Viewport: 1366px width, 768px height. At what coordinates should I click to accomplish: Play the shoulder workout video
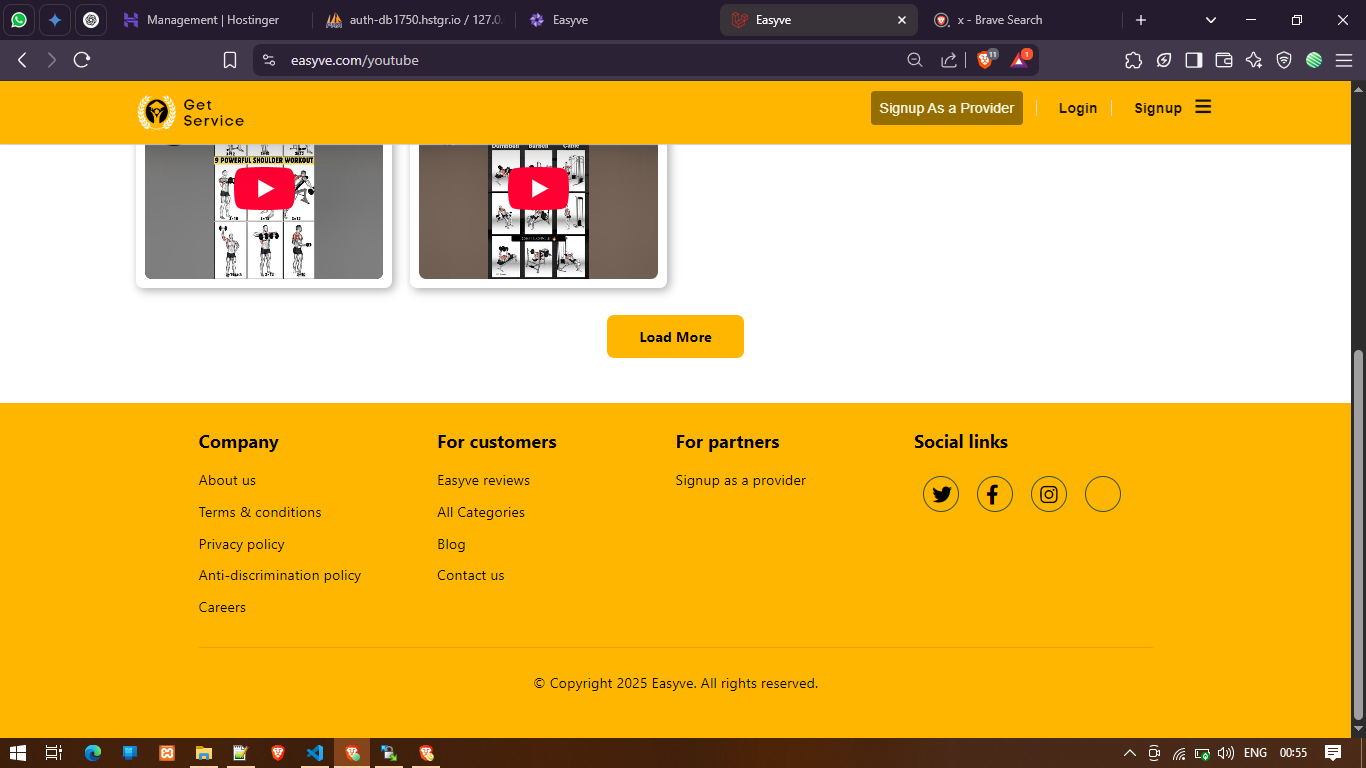point(264,188)
